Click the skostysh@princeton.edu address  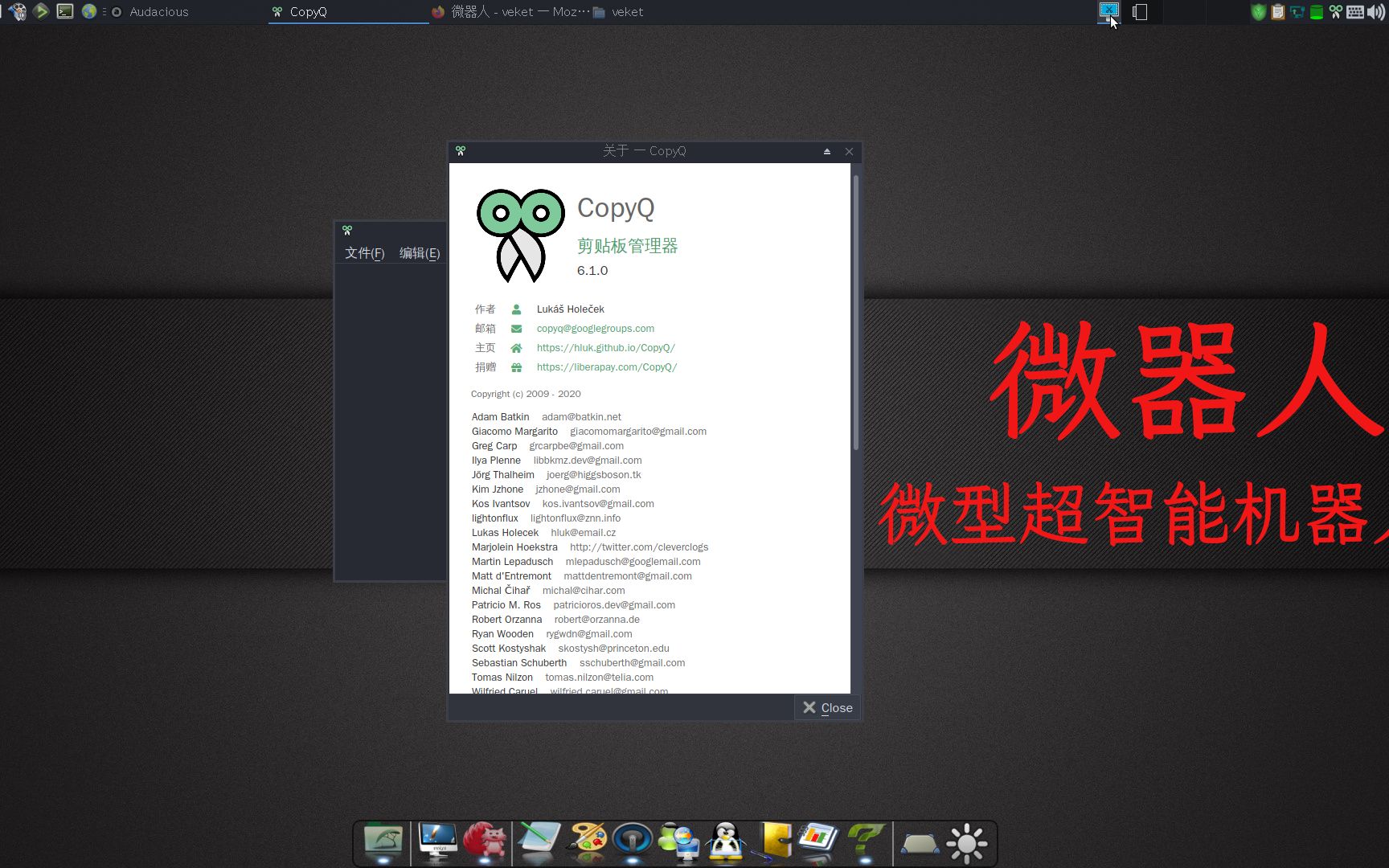coord(614,648)
